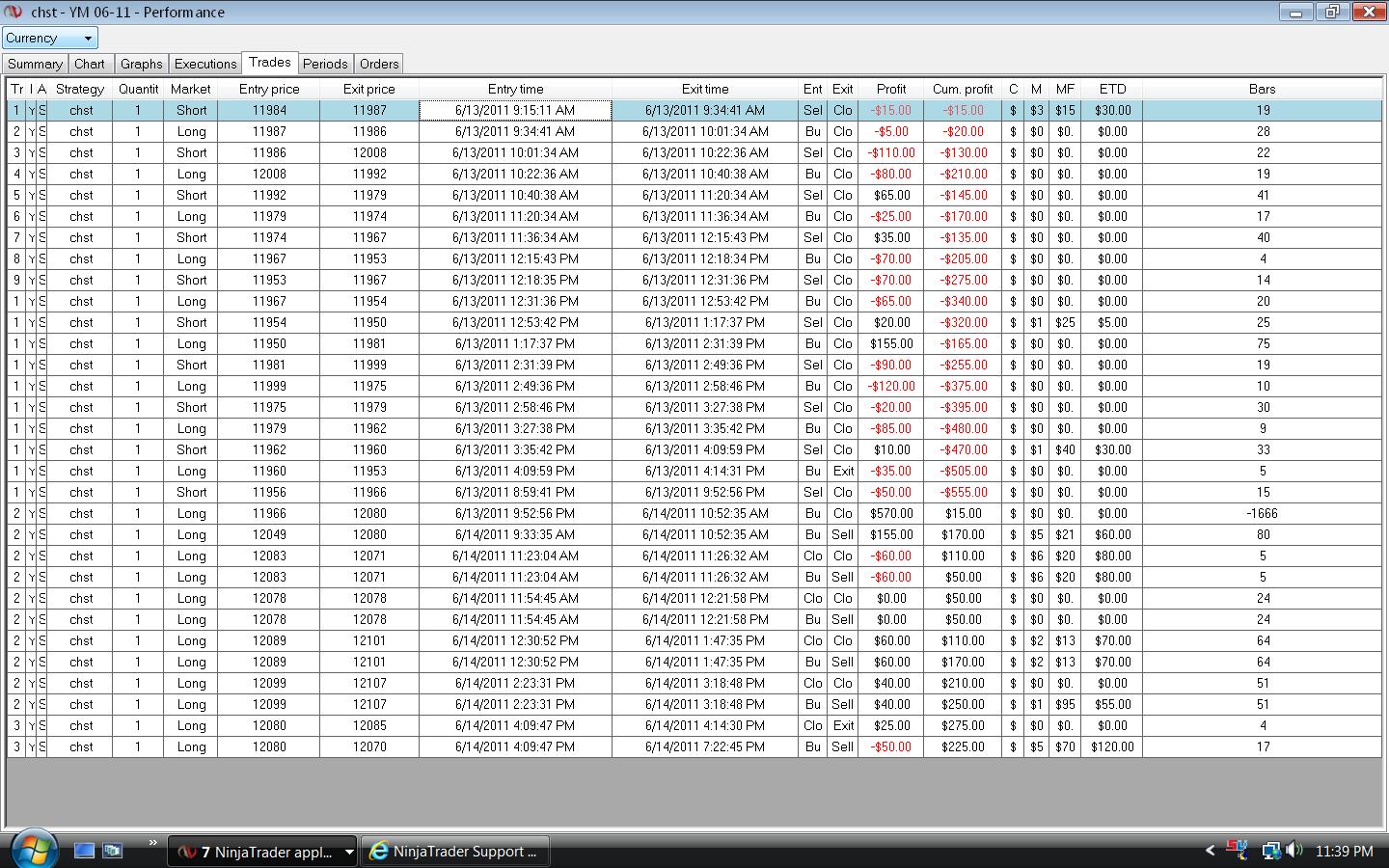1389x868 pixels.
Task: Click the exit time 6/14/2011 7:22:45 PM
Action: (705, 746)
